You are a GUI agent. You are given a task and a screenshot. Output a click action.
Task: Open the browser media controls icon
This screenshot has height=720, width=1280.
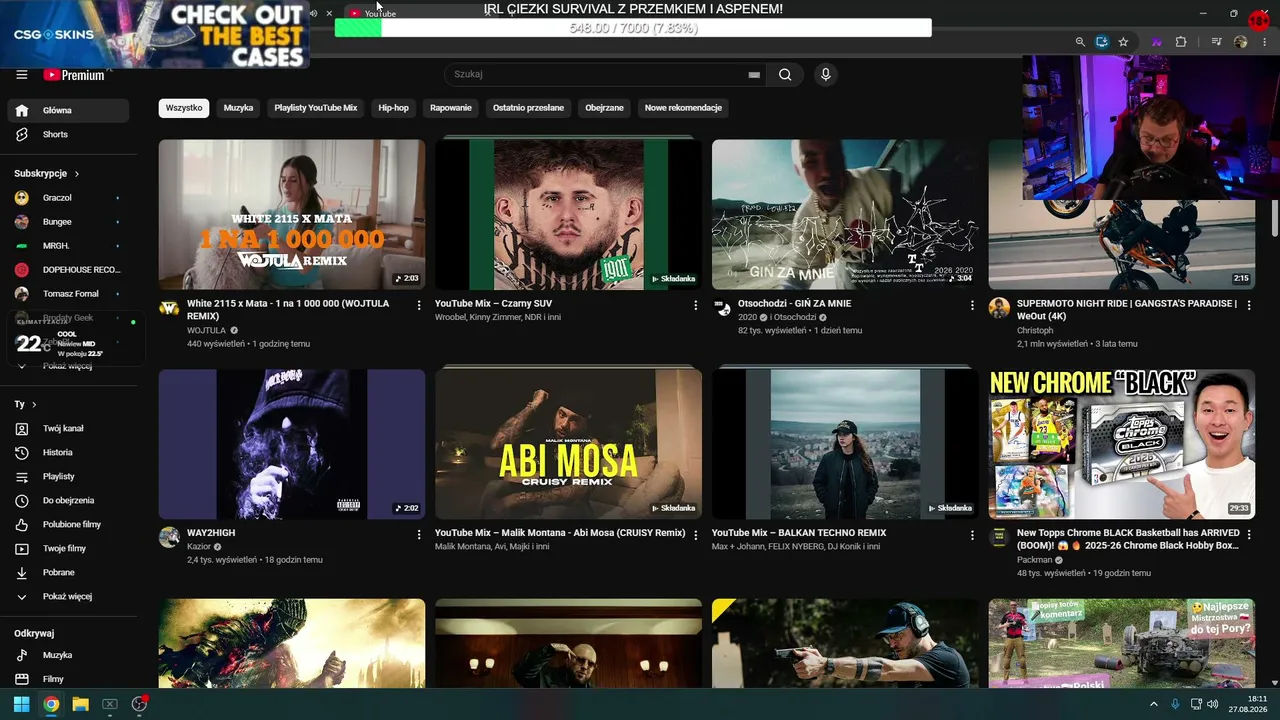[1216, 42]
